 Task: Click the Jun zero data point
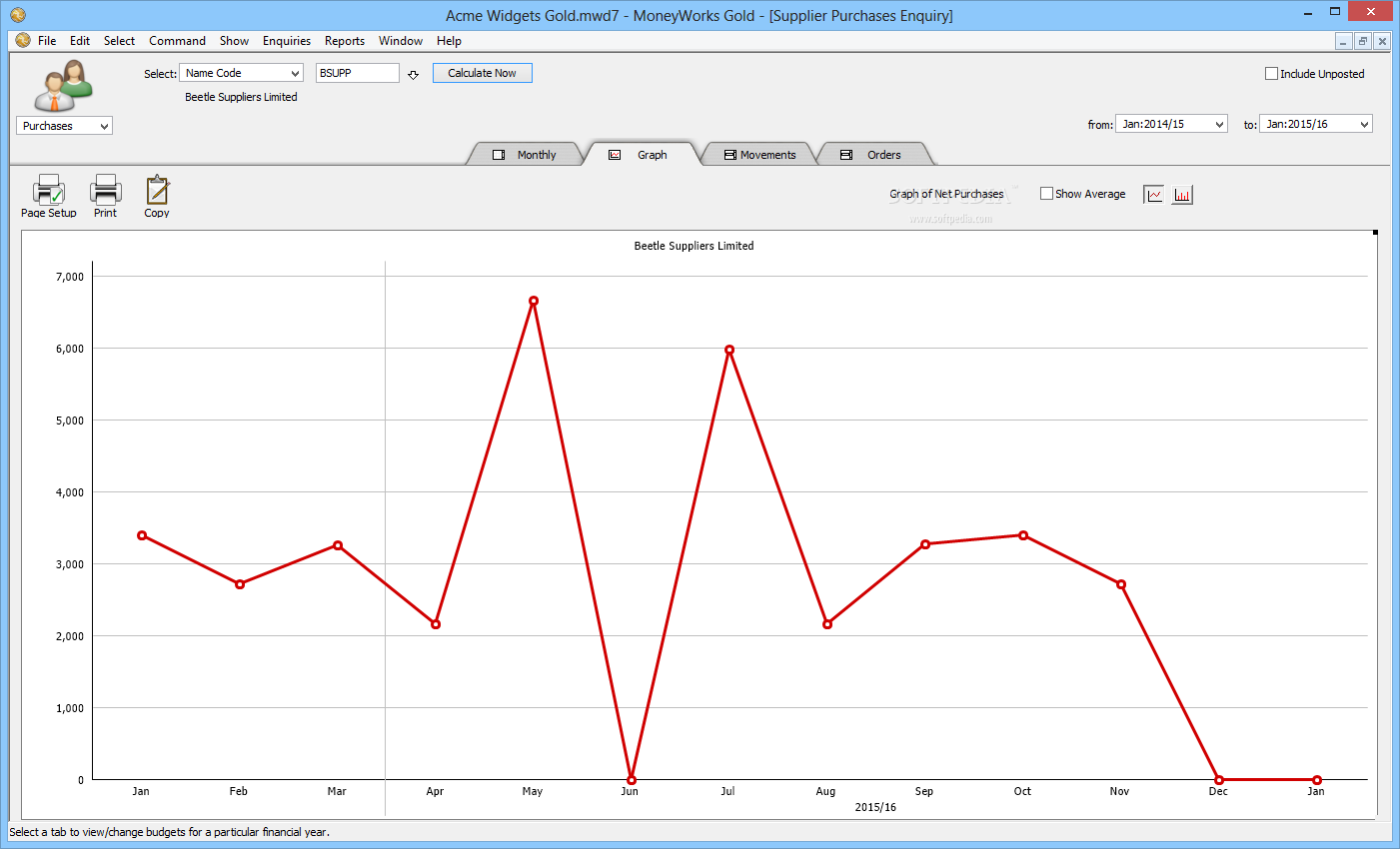(x=632, y=780)
